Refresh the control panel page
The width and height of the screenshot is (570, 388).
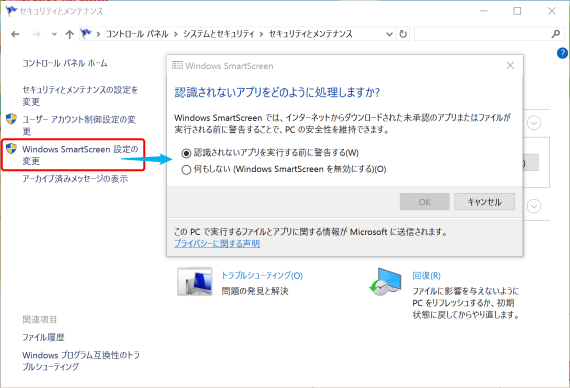tap(403, 34)
